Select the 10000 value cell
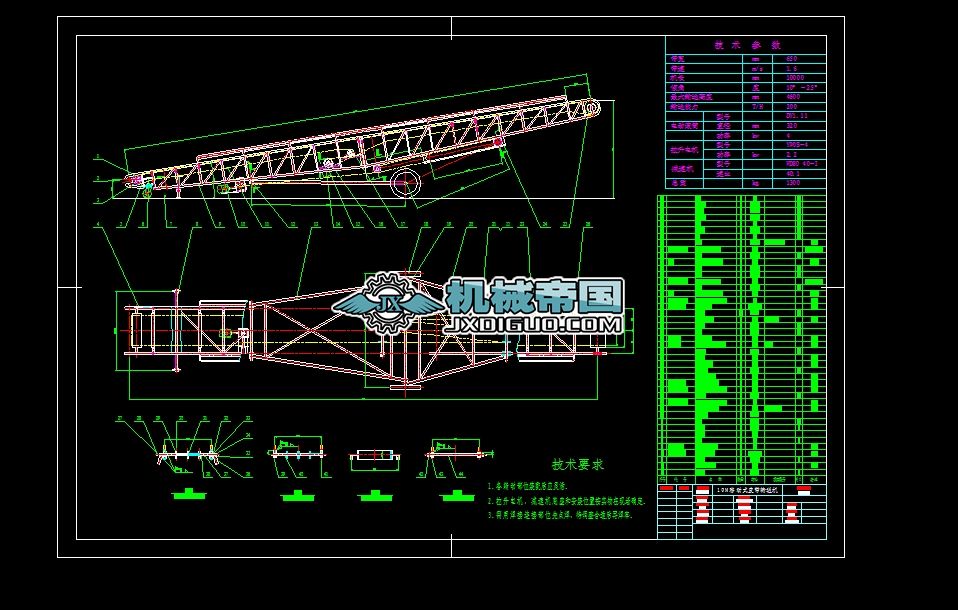 799,78
